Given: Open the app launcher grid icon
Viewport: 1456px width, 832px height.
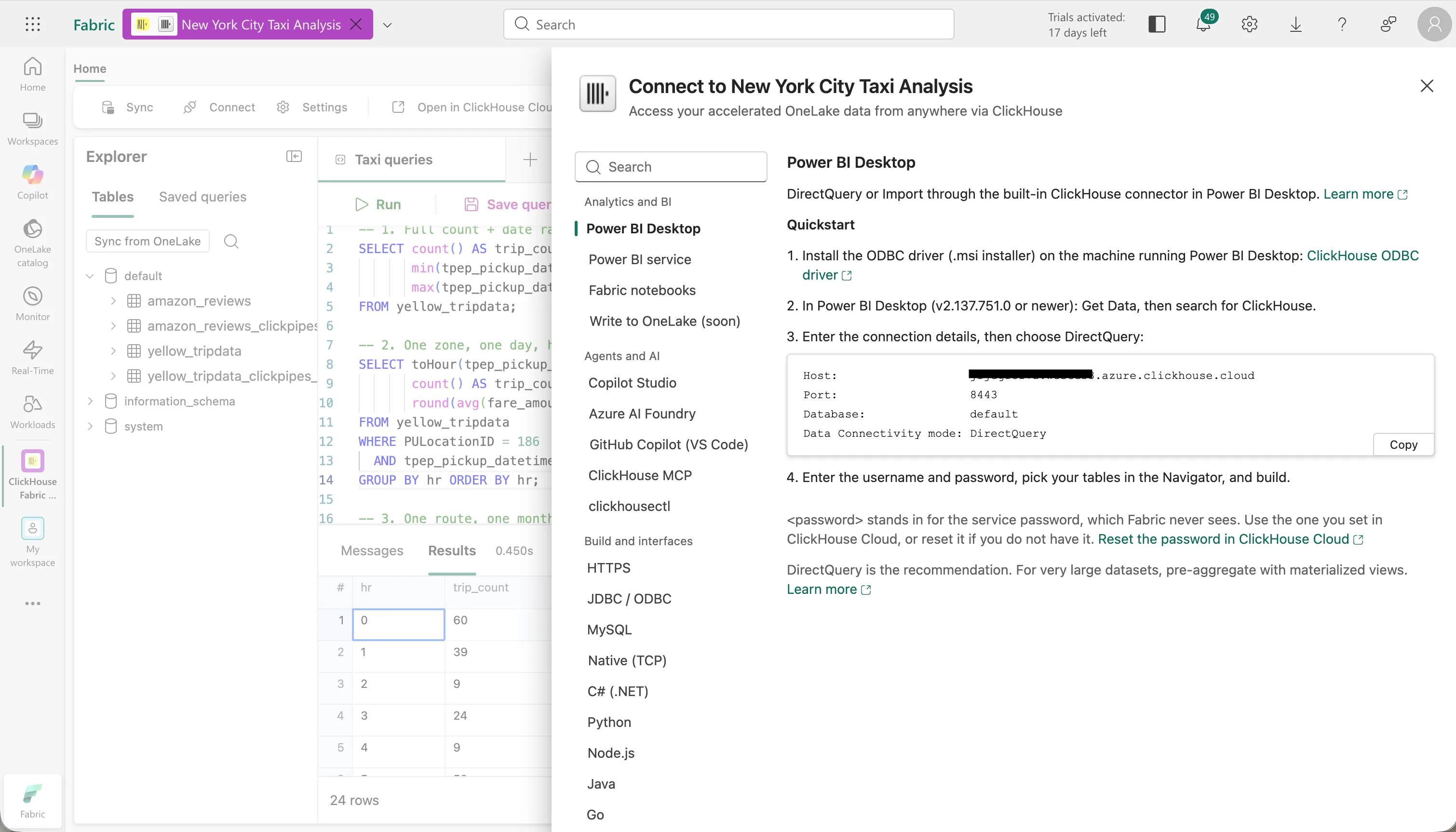Looking at the screenshot, I should pyautogui.click(x=33, y=24).
